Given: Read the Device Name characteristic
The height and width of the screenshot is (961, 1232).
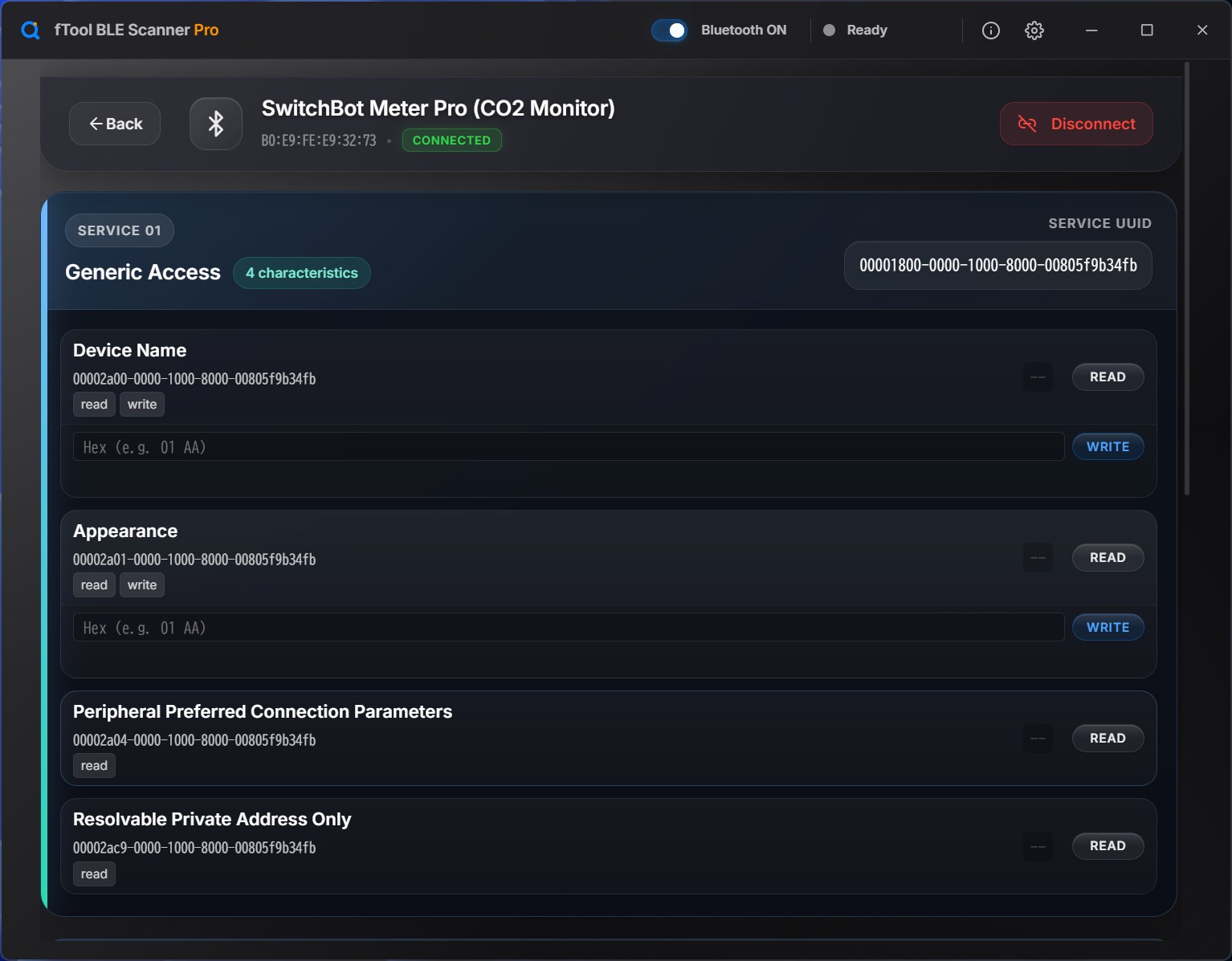Looking at the screenshot, I should [x=1108, y=377].
